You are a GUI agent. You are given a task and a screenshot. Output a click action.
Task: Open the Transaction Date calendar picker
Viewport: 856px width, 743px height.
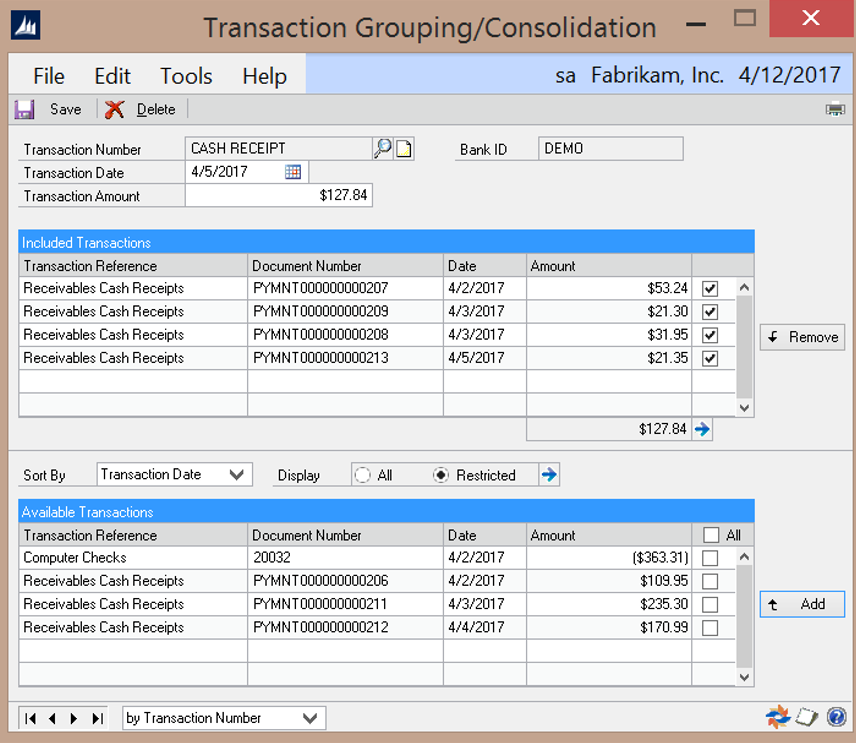293,172
